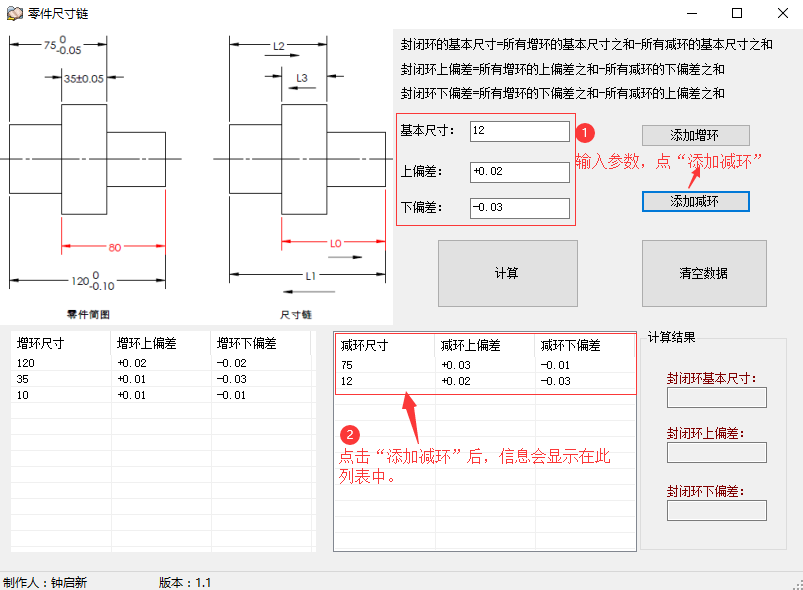Focus the 下偏差 input field
This screenshot has width=803, height=590.
[520, 208]
